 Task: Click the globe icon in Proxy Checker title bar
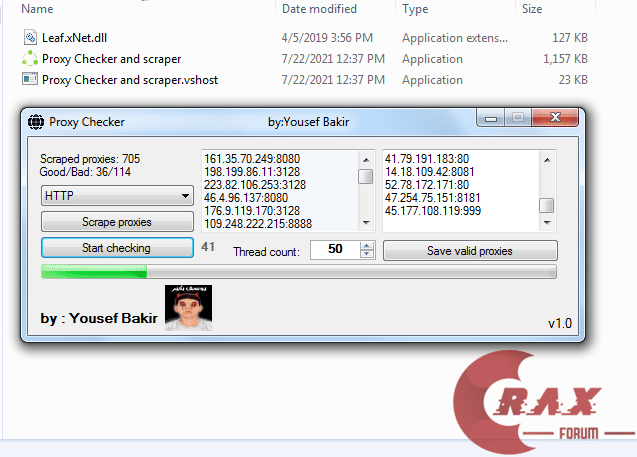[36, 122]
